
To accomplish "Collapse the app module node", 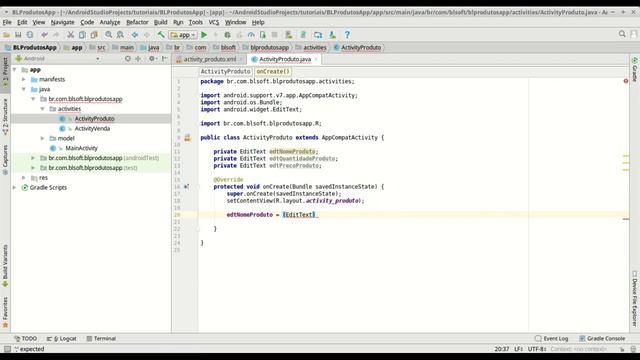I will click(15, 70).
